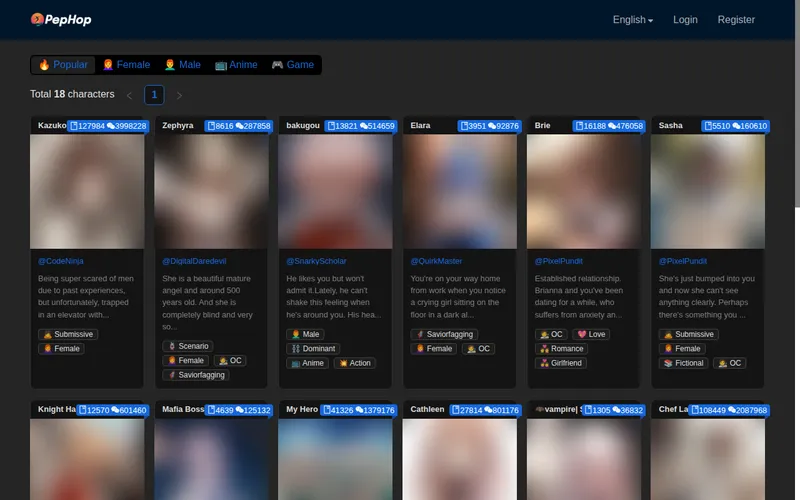Switch to the Male tab
The width and height of the screenshot is (800, 500).
[183, 65]
